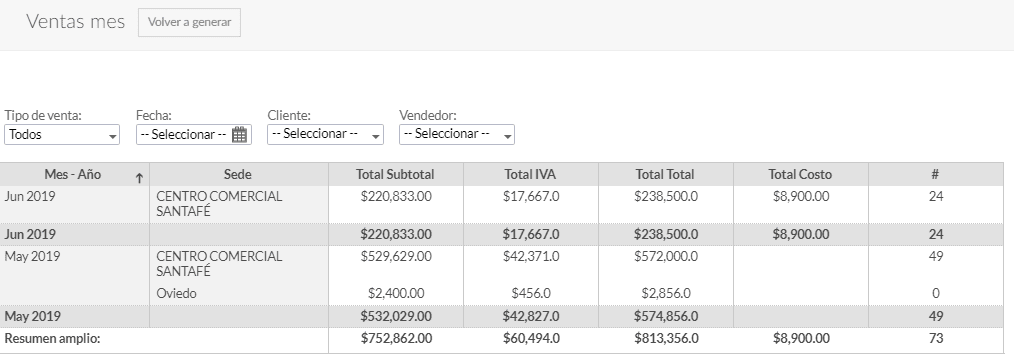This screenshot has width=1014, height=363.
Task: Click May 2019 CENTRO COMERCIAL SANTAFÉ cell
Action: coord(219,263)
